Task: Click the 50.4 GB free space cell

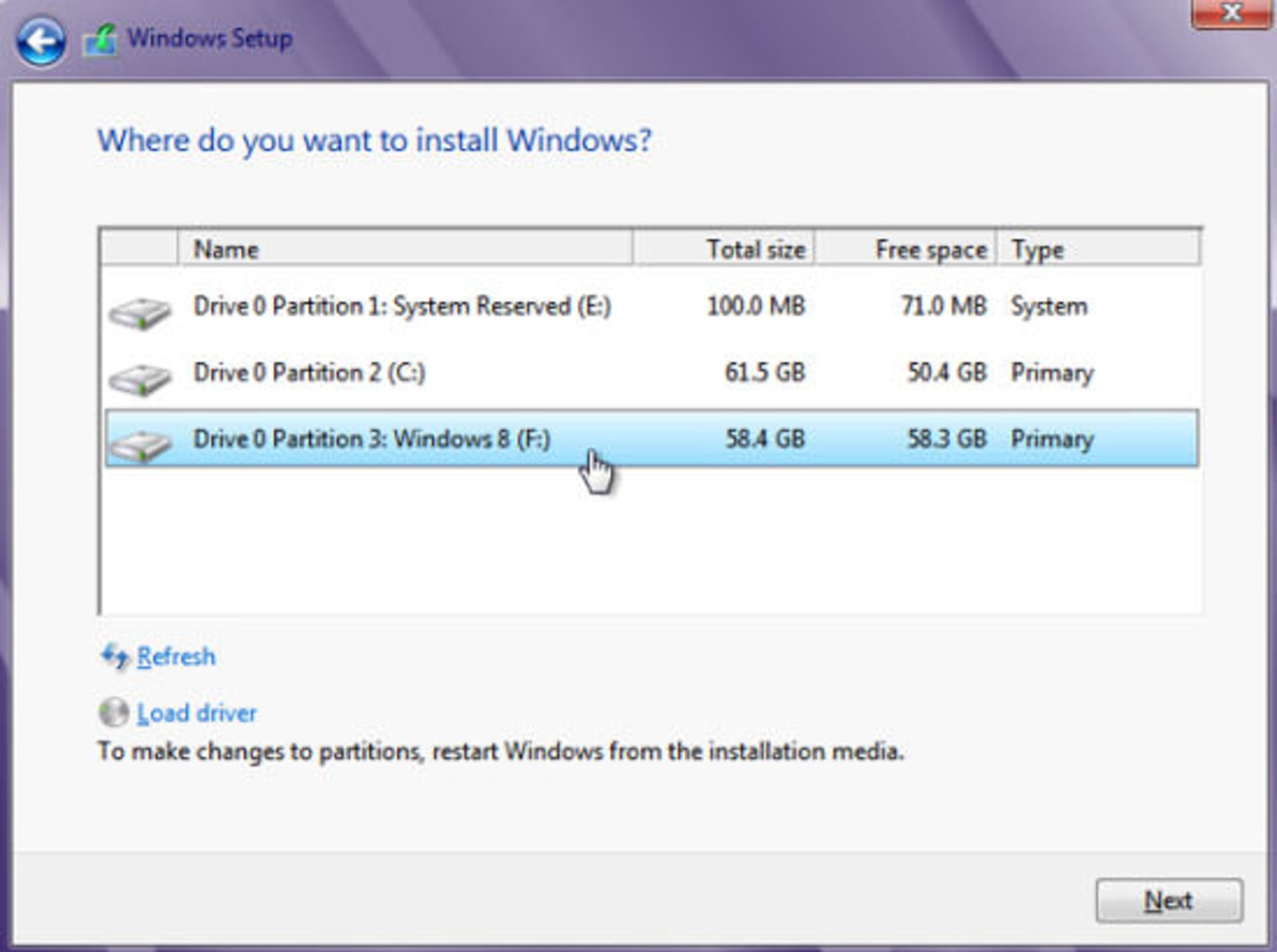Action: coord(947,373)
